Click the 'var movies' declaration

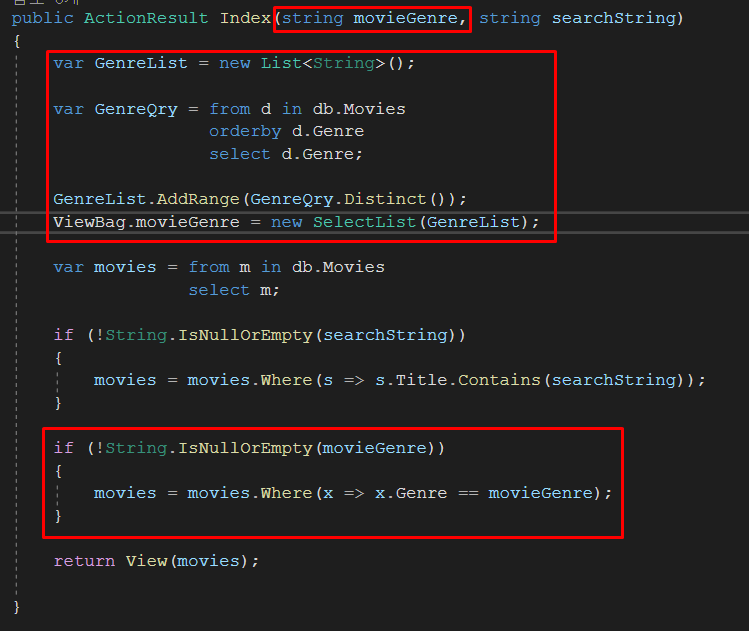pos(105,267)
